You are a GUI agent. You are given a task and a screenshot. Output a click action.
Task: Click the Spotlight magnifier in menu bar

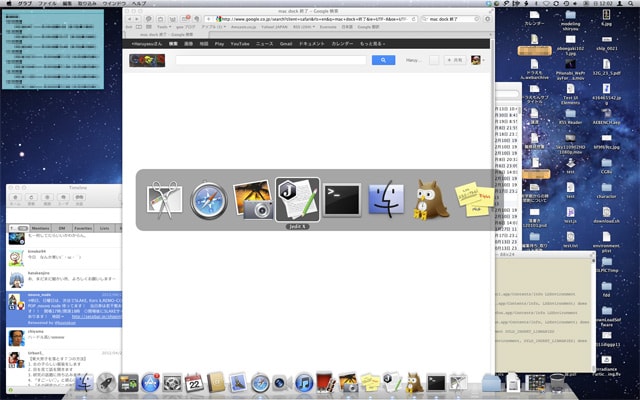click(631, 3)
